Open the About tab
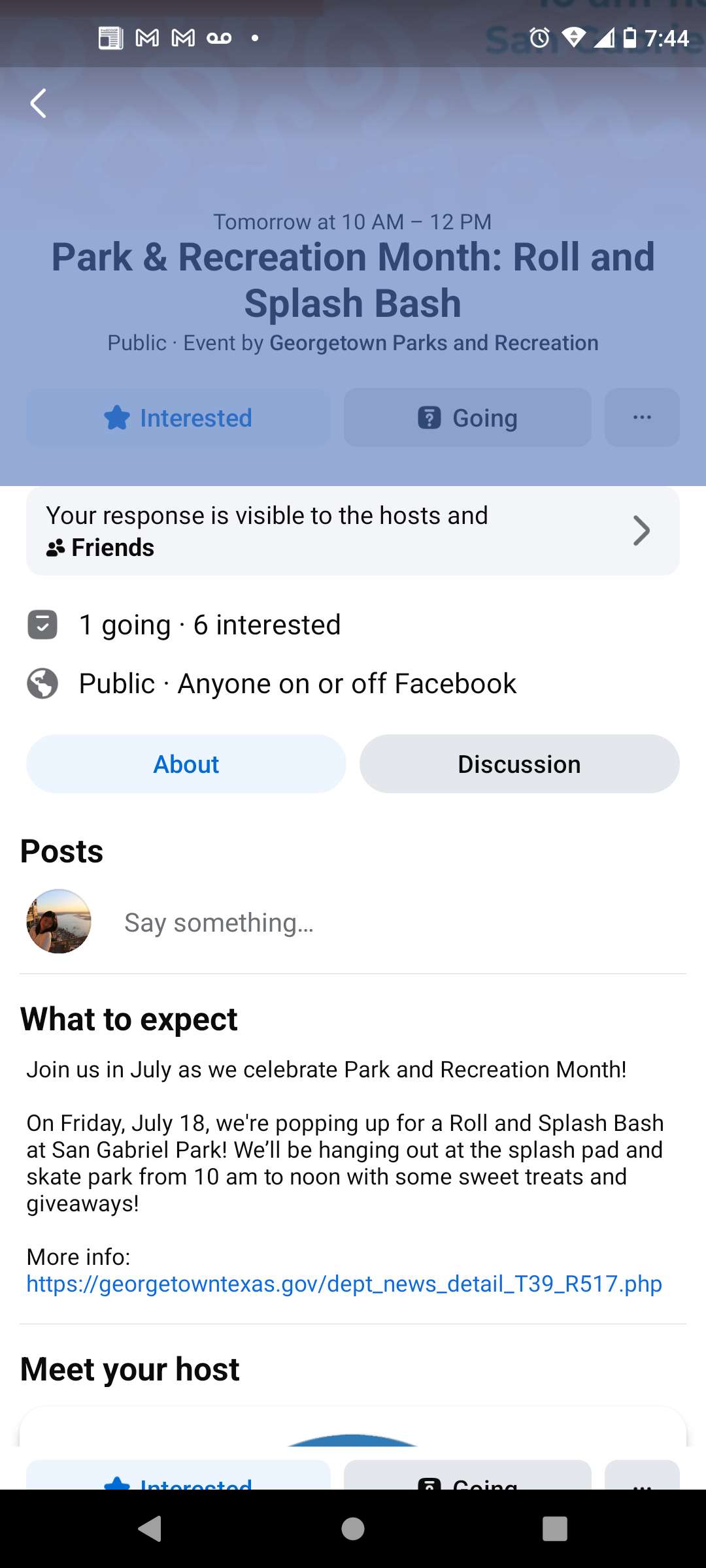Screen dimensions: 706x1568 coord(186,764)
